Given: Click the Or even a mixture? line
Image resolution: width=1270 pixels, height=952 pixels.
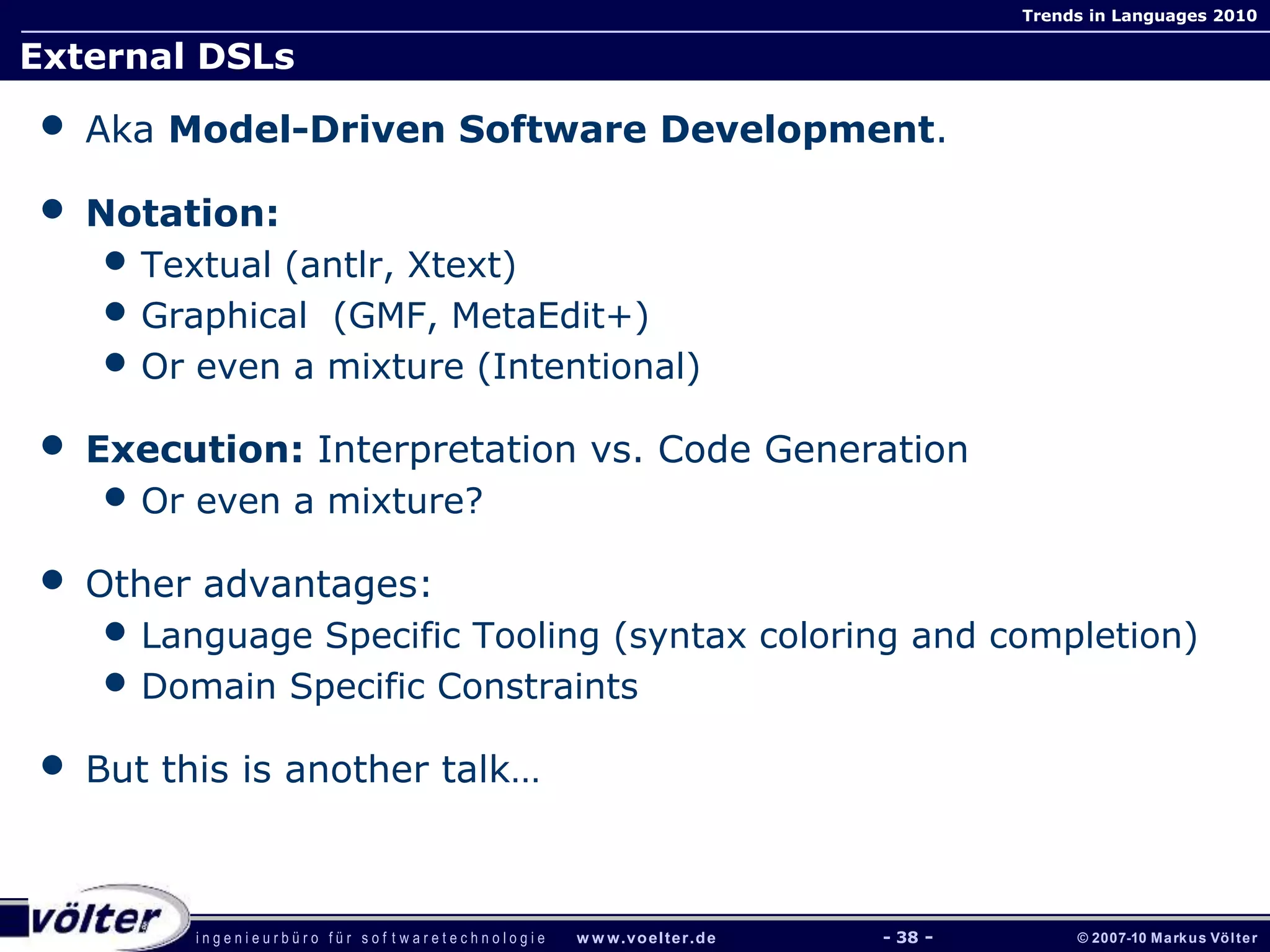Looking at the screenshot, I should [311, 501].
